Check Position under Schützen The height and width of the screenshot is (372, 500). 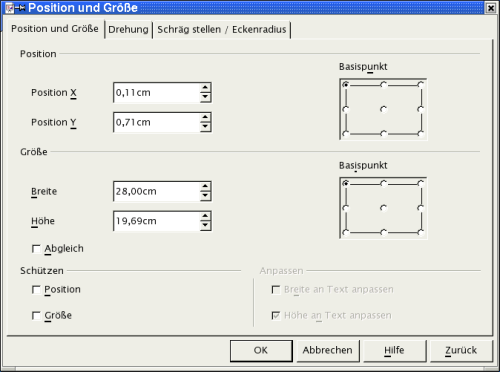[36, 290]
